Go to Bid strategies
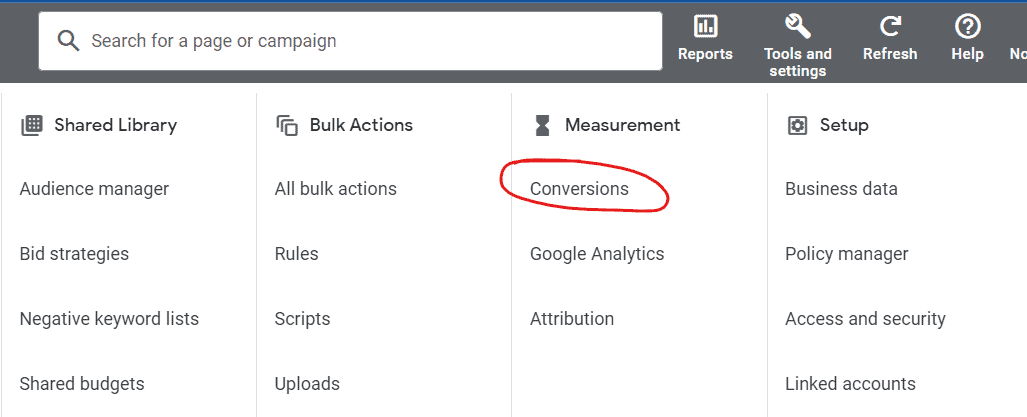Viewport: 1027px width, 417px height. point(74,254)
